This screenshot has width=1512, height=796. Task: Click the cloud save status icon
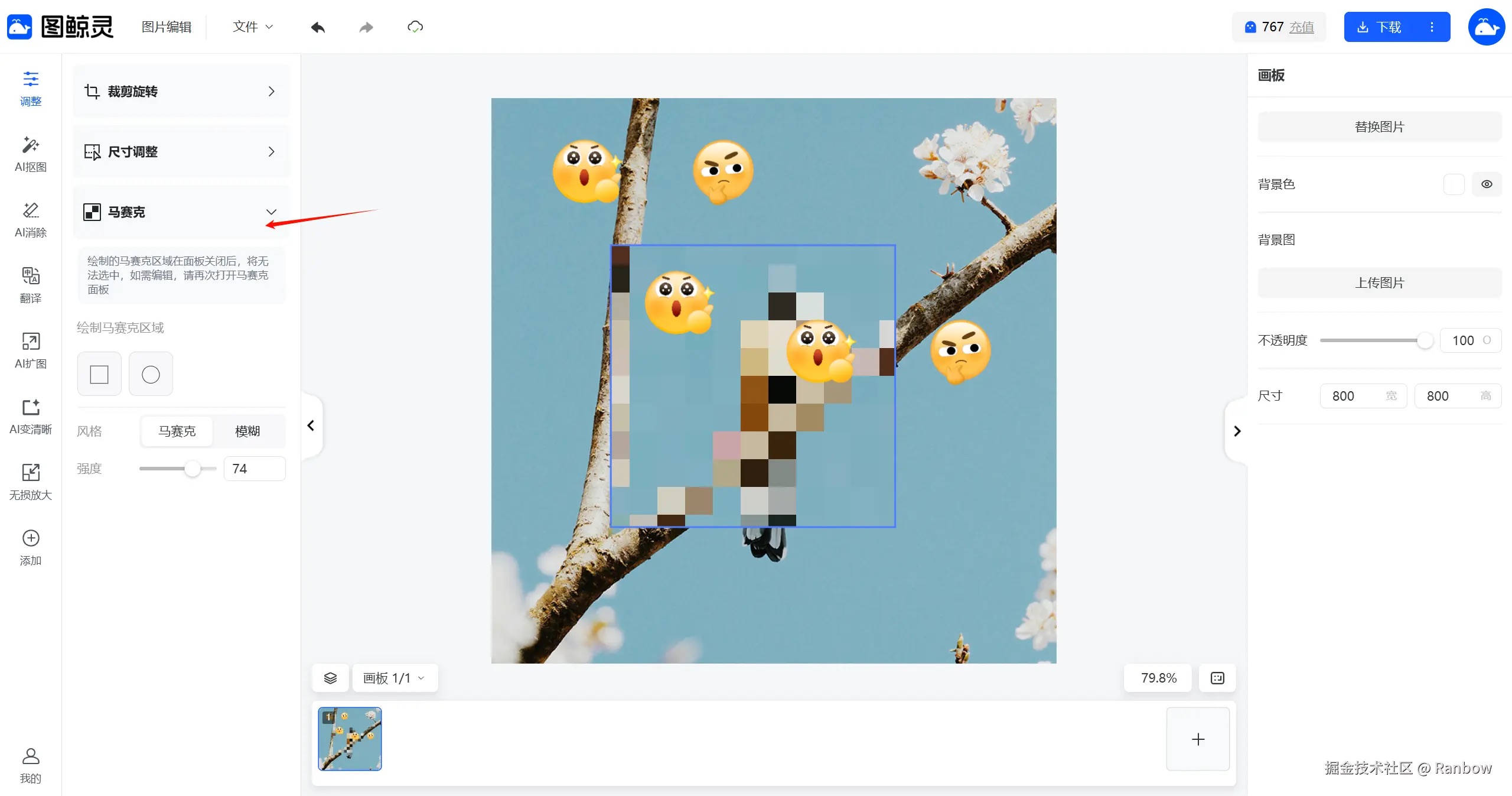[x=415, y=27]
